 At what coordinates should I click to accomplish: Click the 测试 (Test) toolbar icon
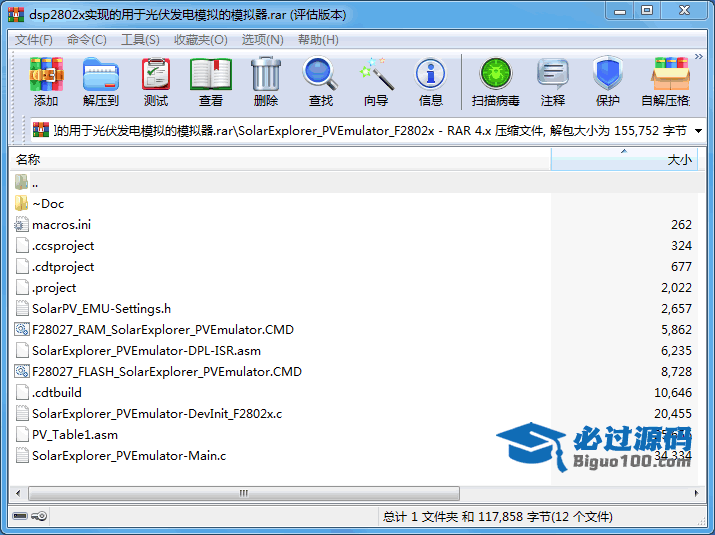tap(156, 81)
